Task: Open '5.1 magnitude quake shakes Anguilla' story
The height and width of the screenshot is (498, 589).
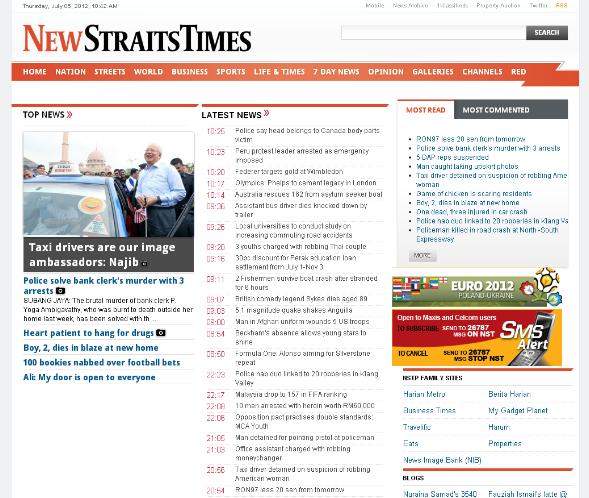Action: tap(293, 310)
